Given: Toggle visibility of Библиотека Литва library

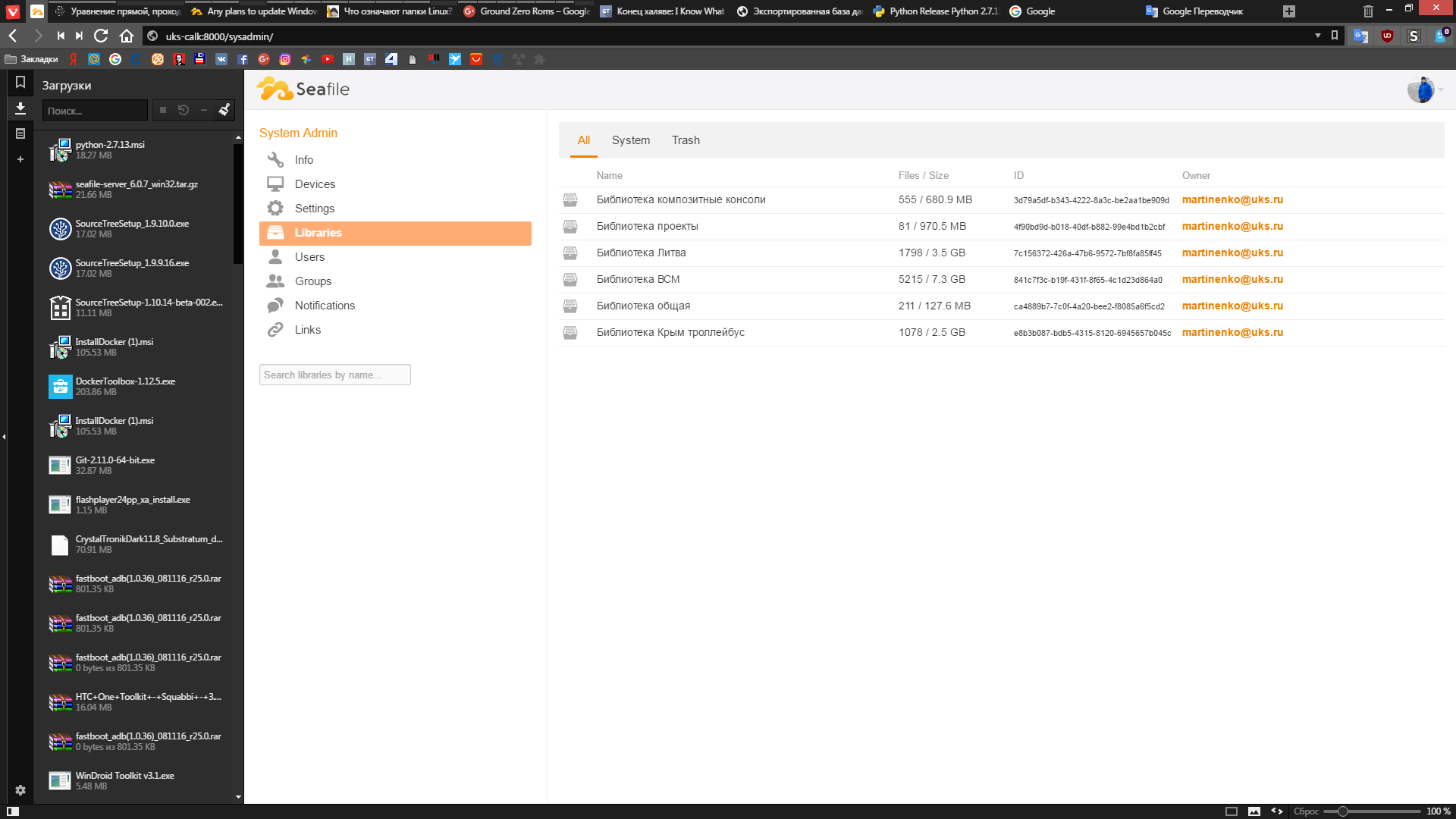Looking at the screenshot, I should click(x=571, y=252).
